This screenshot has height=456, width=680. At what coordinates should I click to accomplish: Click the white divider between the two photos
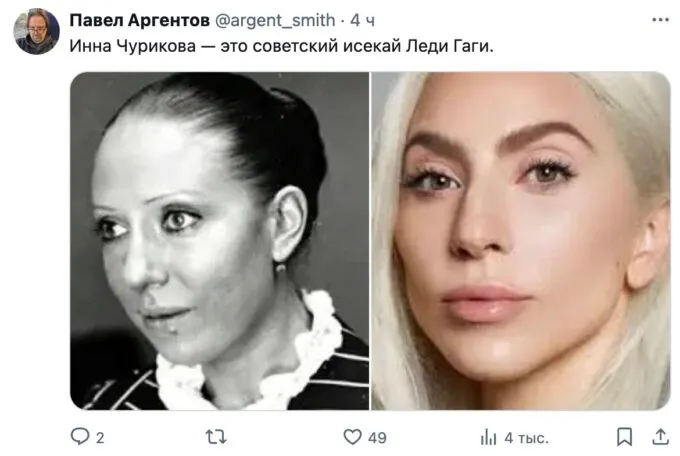(370, 241)
